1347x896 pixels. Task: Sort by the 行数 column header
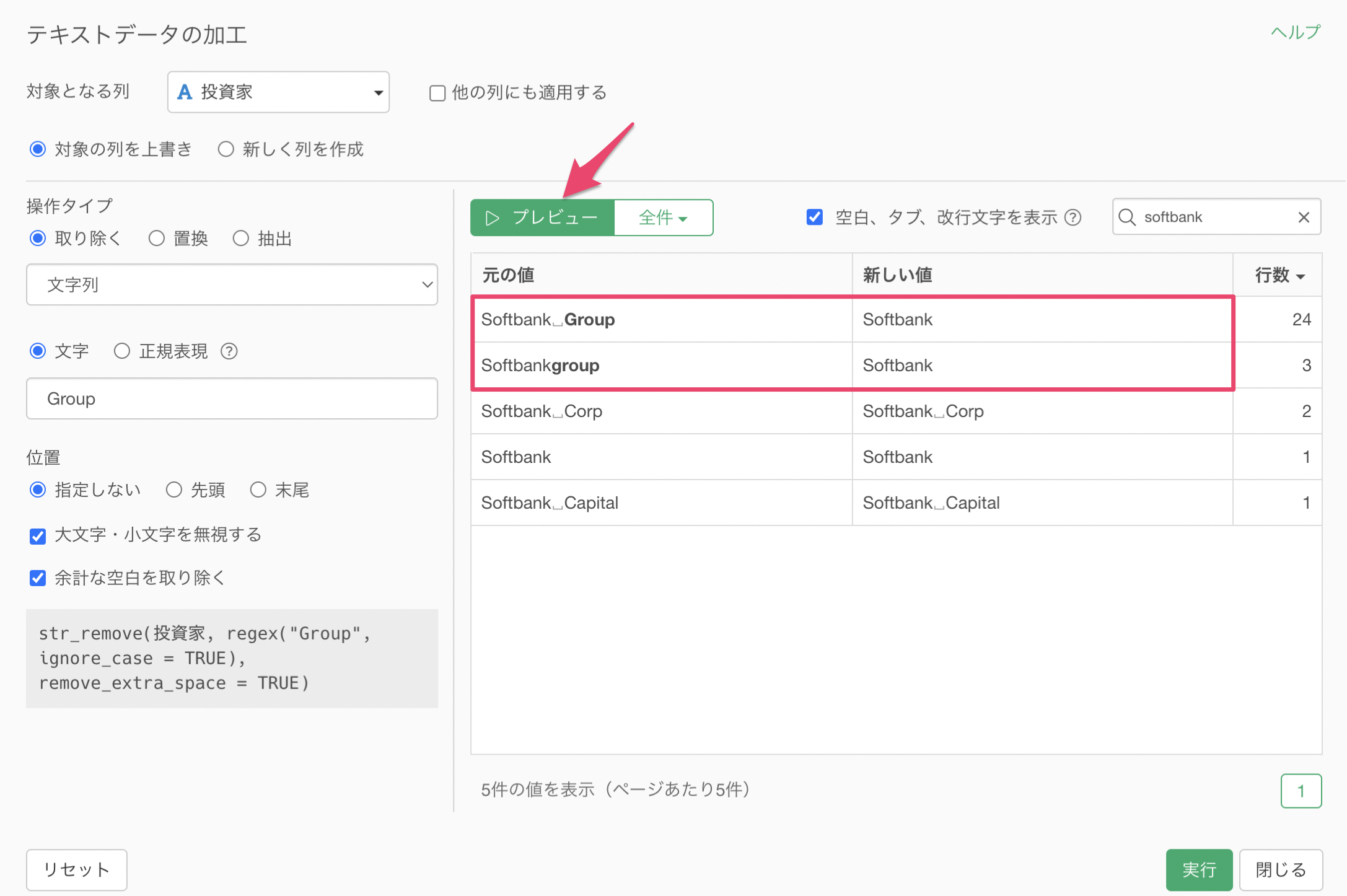1278,275
